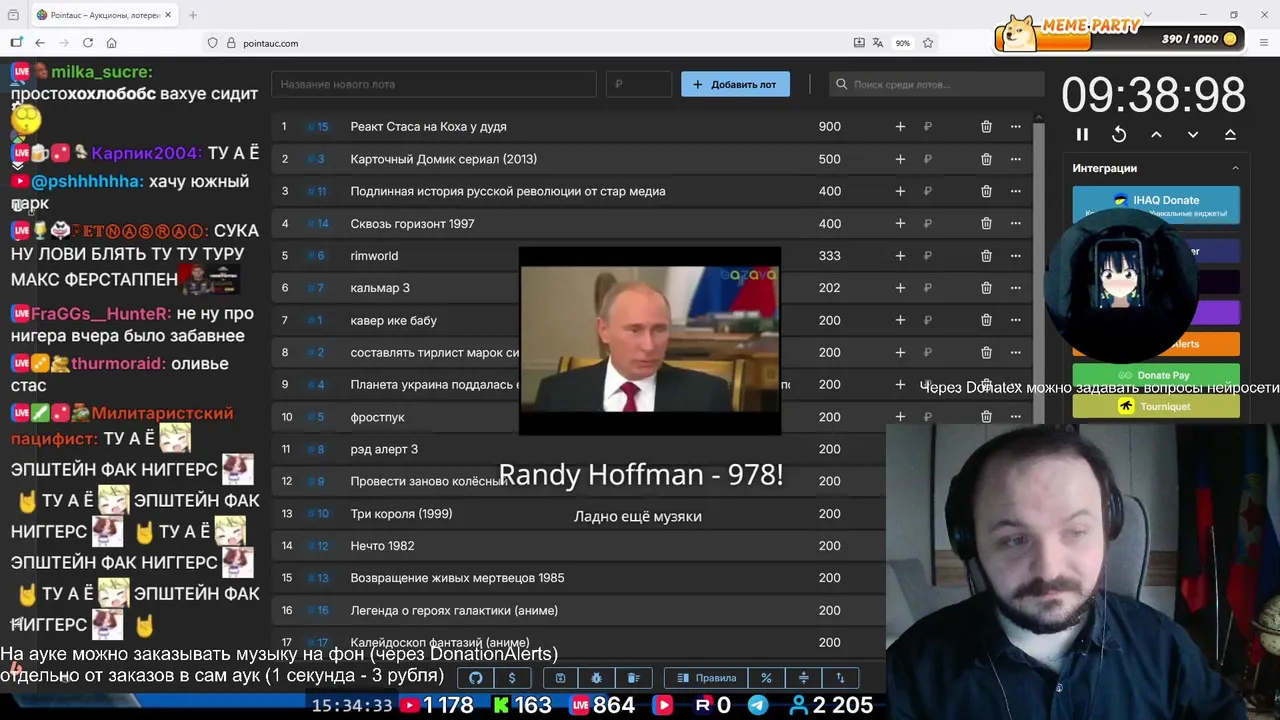Image resolution: width=1280 pixels, height=720 pixels.
Task: Click the bug report icon
Action: pyautogui.click(x=597, y=678)
